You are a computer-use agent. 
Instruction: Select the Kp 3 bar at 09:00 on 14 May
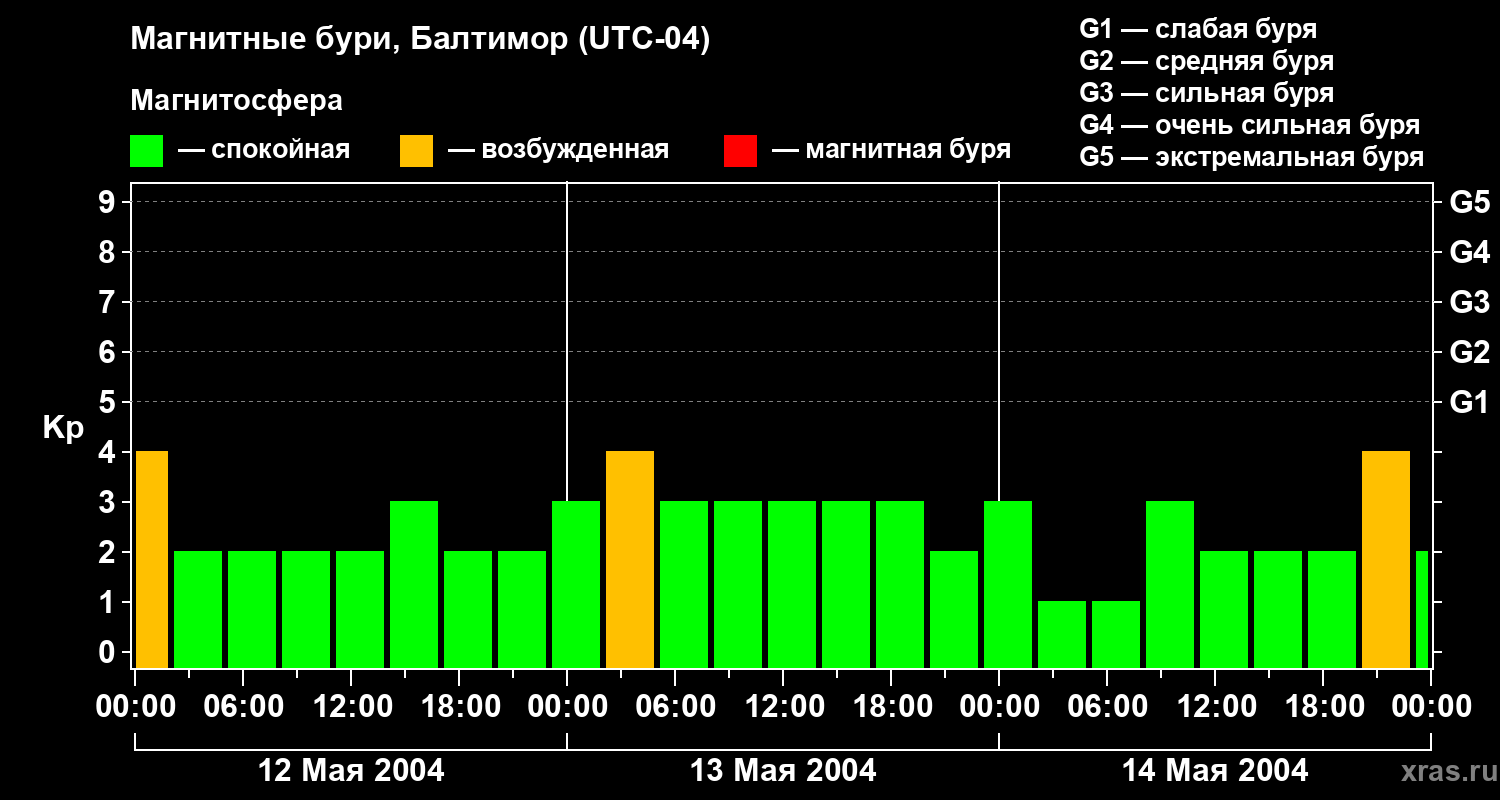(1170, 584)
